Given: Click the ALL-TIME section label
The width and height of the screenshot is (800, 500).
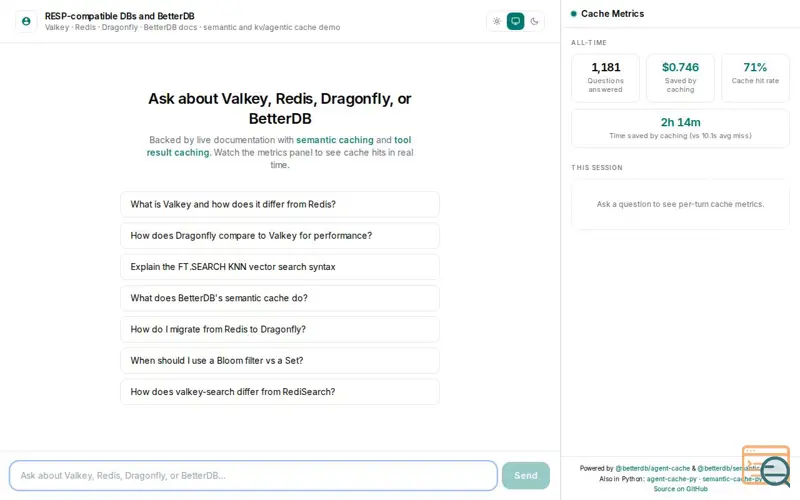Looking at the screenshot, I should 589,43.
